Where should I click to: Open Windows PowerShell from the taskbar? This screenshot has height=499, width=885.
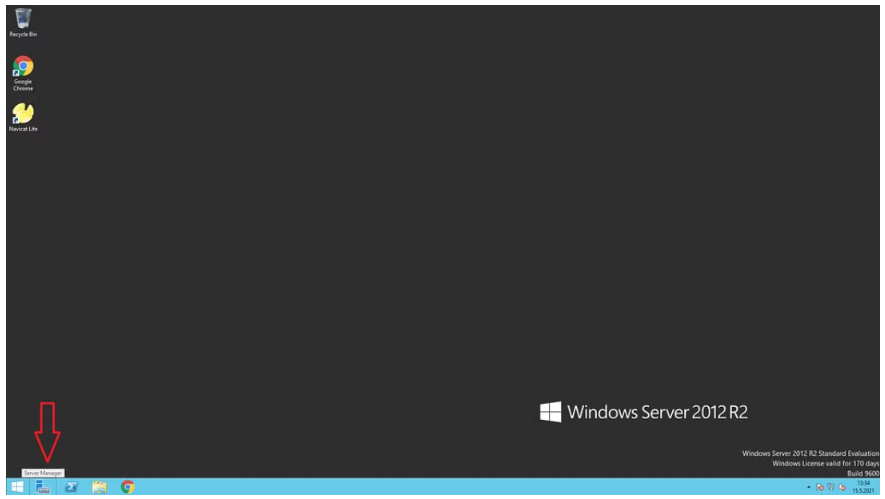pyautogui.click(x=71, y=487)
